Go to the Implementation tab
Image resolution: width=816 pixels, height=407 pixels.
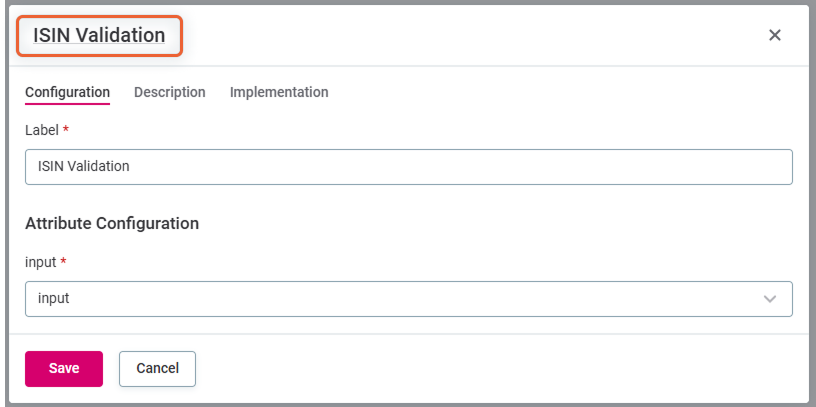(x=279, y=92)
